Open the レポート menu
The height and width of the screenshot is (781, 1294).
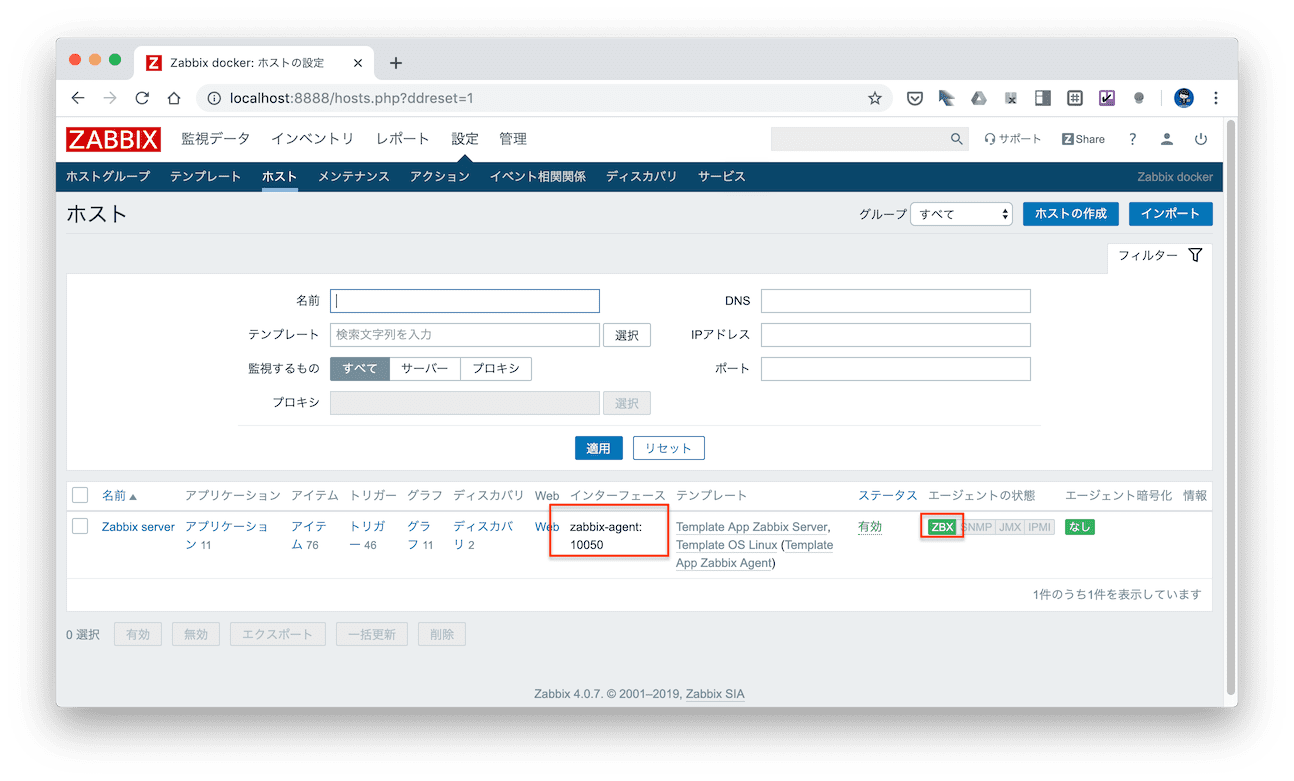point(403,139)
